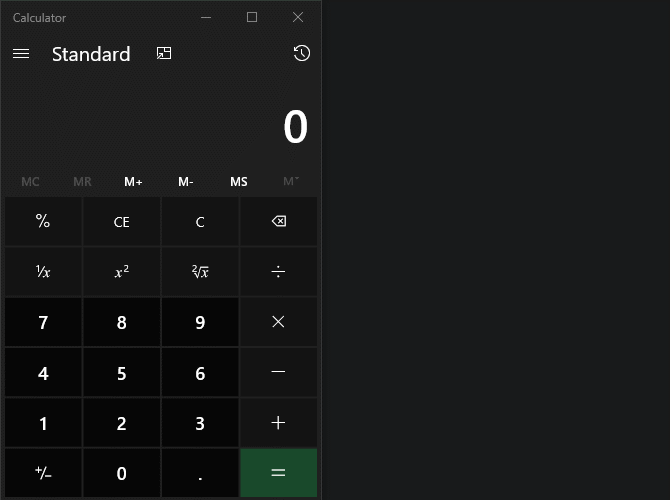Click the decimal point key
670x500 pixels.
200,473
